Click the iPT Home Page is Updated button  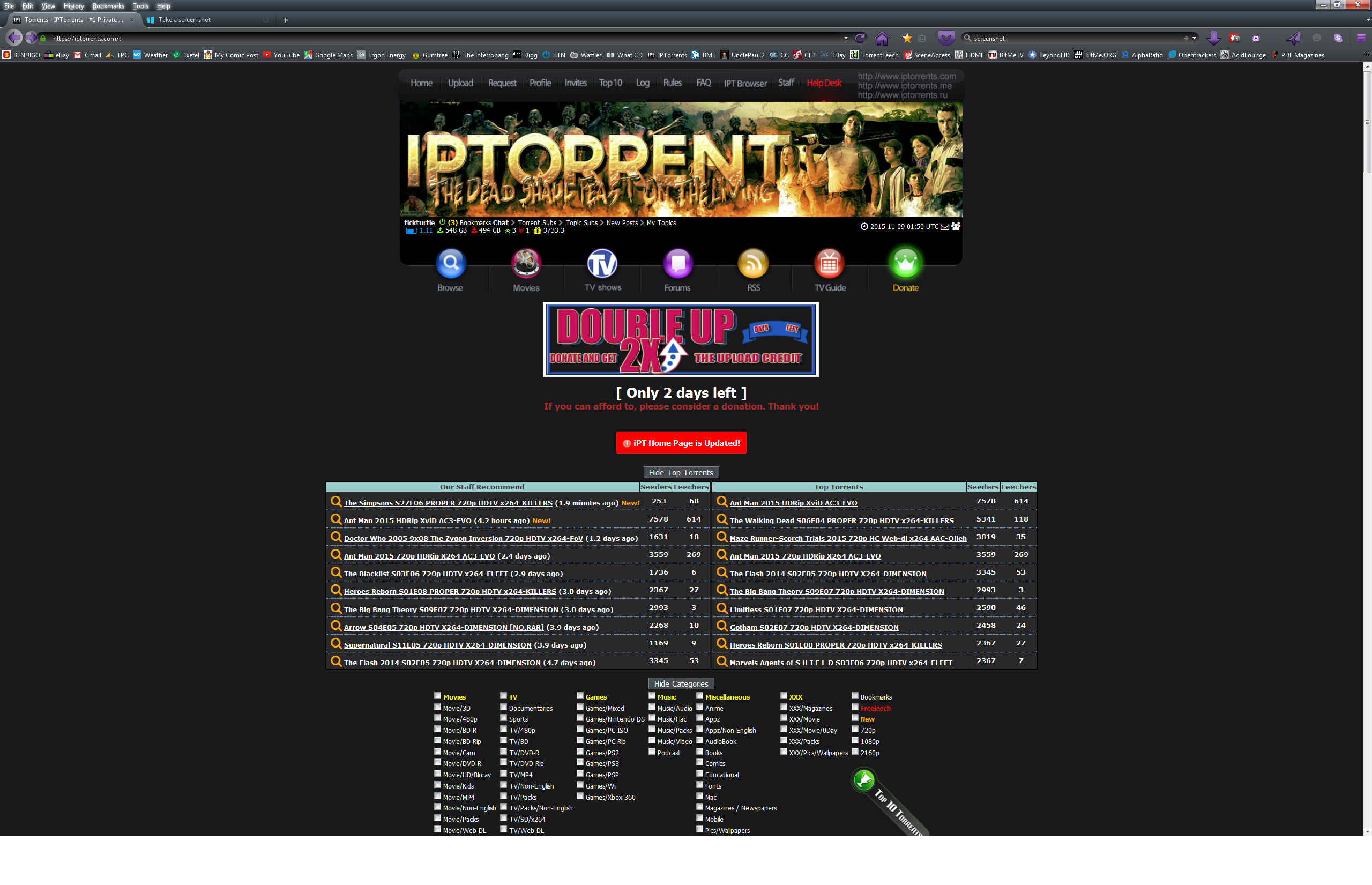[x=681, y=443]
